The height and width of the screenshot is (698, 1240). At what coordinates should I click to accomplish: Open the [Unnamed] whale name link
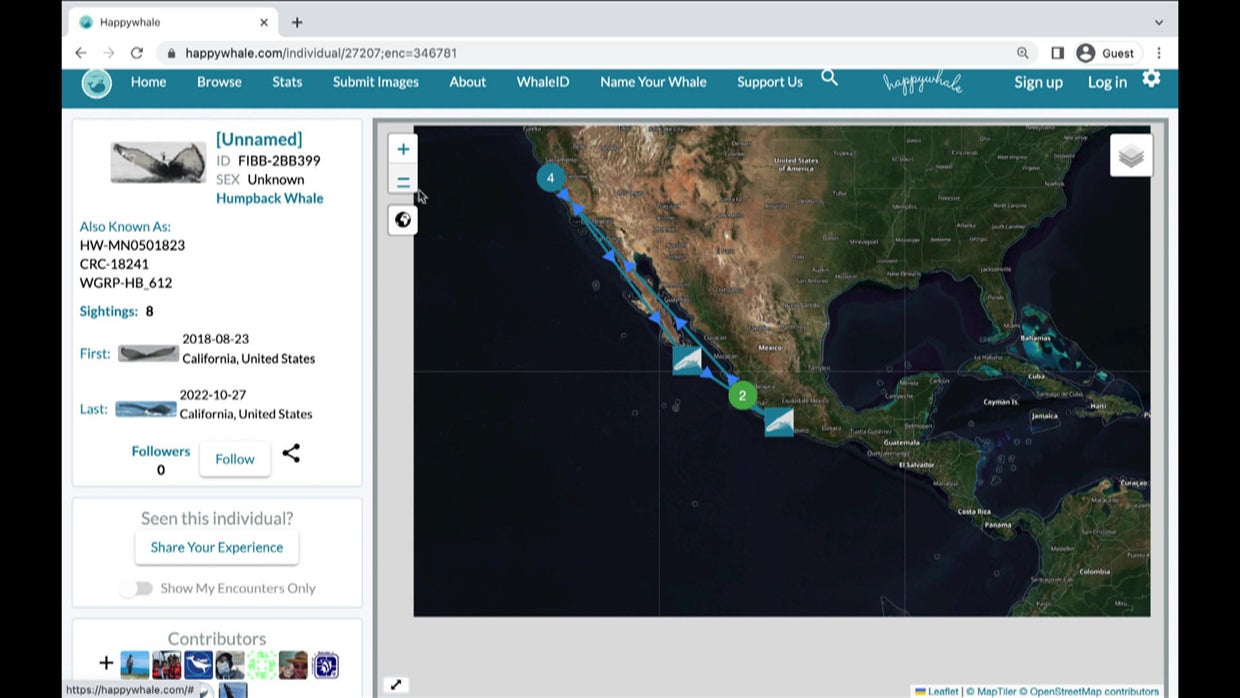pos(259,139)
